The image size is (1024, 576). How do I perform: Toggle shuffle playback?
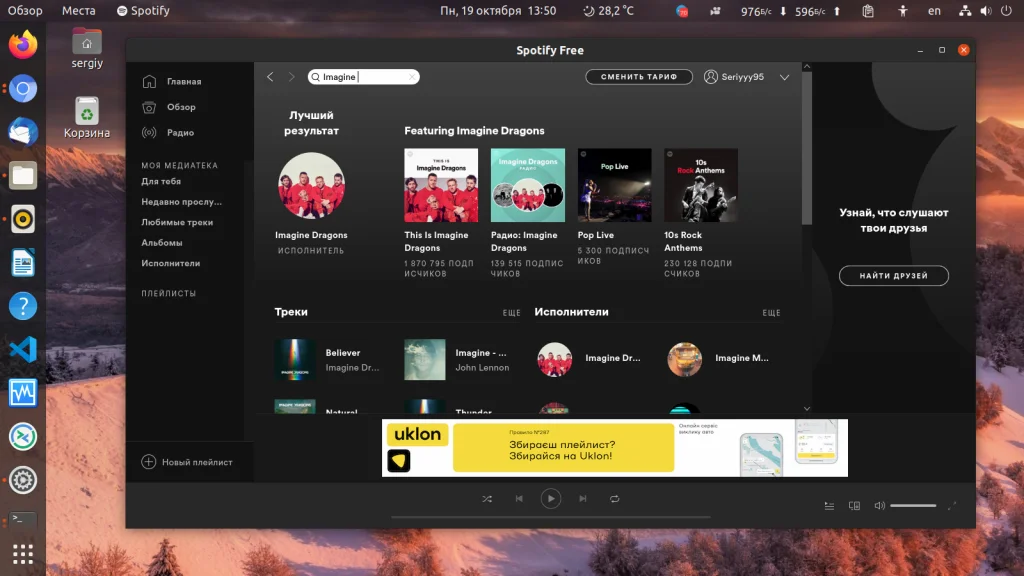pos(487,499)
